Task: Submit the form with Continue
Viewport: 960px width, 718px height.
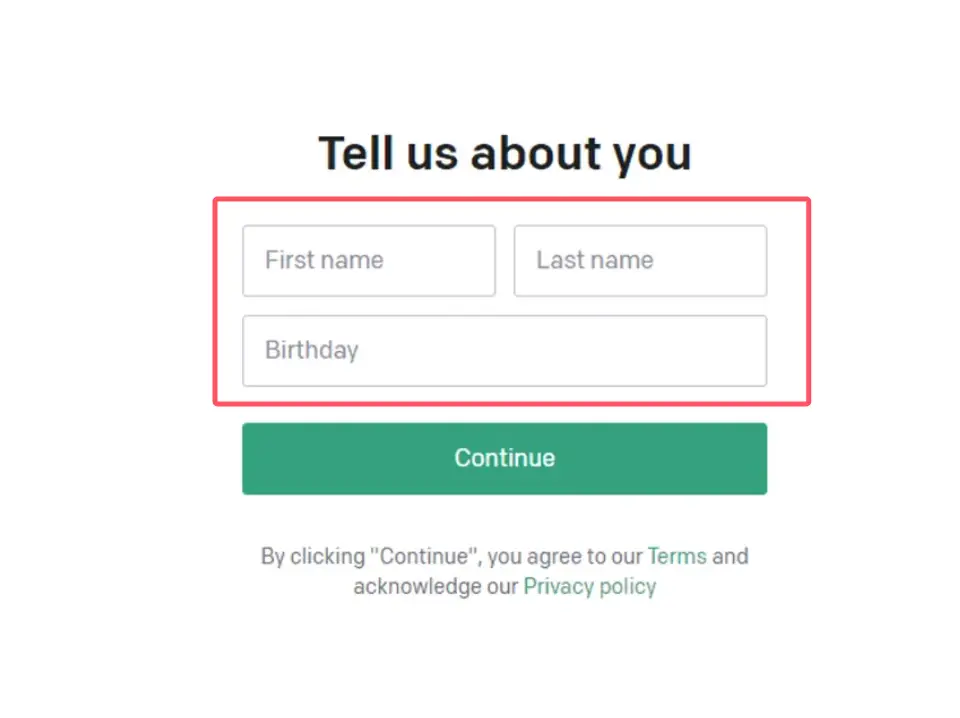Action: pos(504,458)
